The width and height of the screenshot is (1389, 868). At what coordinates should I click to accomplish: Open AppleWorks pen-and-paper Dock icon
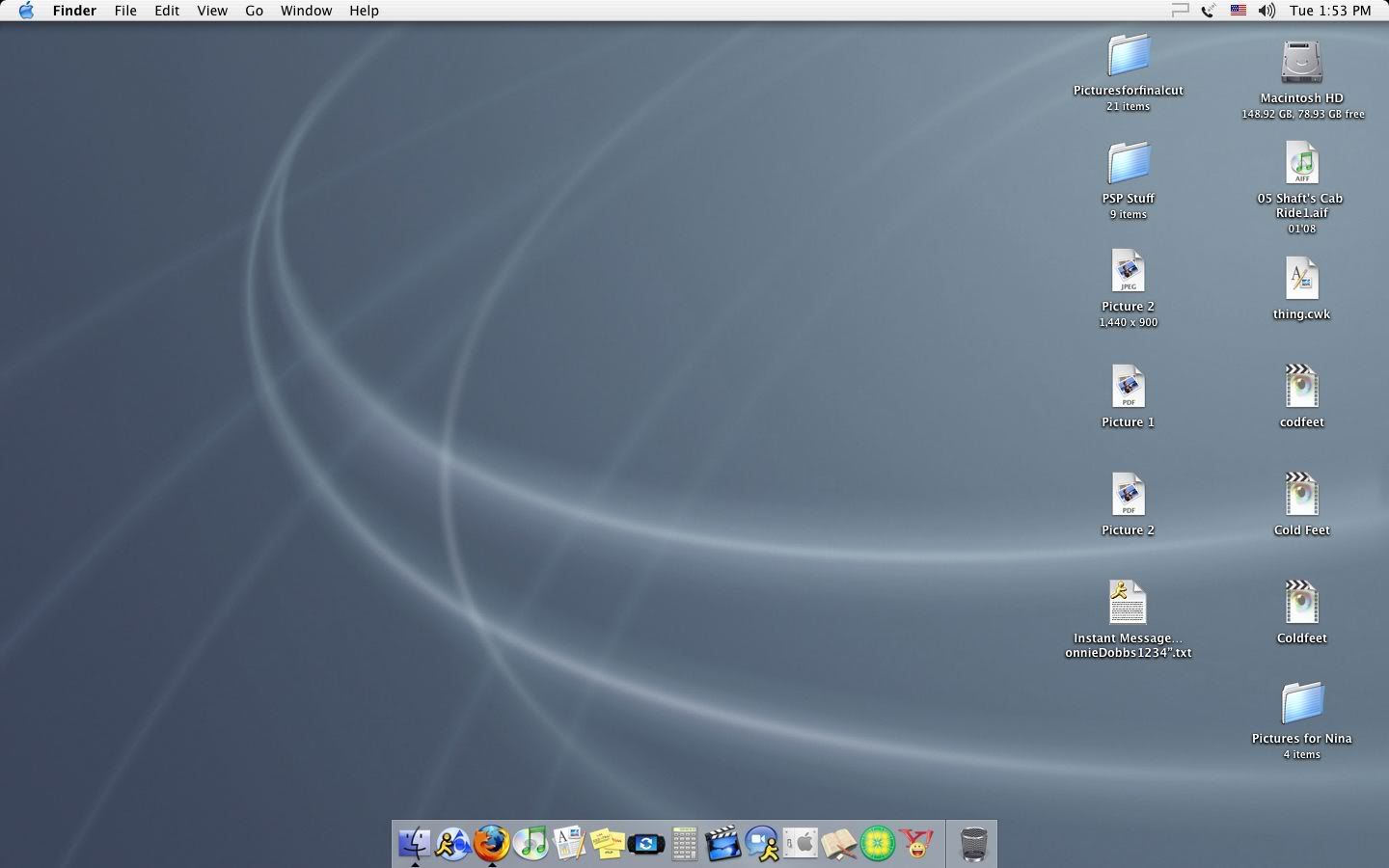click(569, 844)
